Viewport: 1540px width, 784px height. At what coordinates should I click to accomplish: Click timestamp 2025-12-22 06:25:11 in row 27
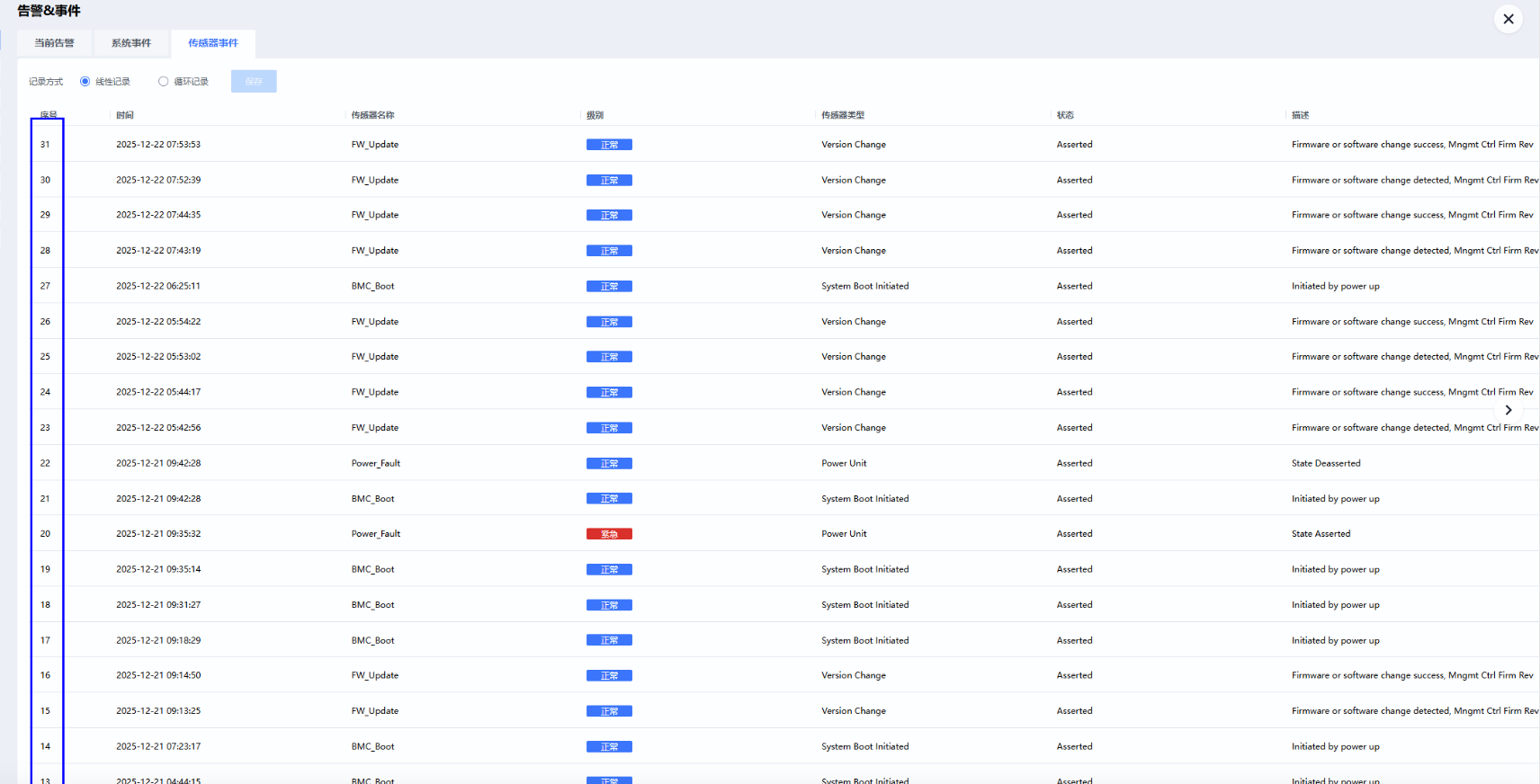pyautogui.click(x=158, y=286)
